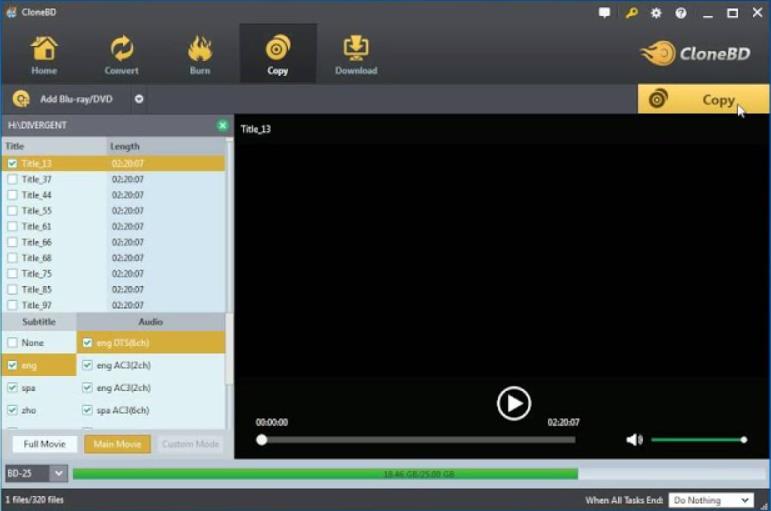This screenshot has height=511, width=771.
Task: Check the Title_68 checkbox
Action: pyautogui.click(x=12, y=258)
